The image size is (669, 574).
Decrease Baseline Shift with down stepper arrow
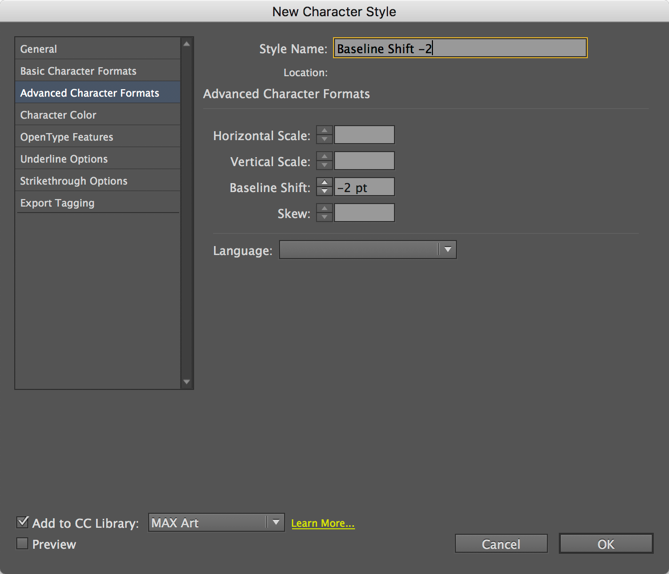[x=324, y=191]
